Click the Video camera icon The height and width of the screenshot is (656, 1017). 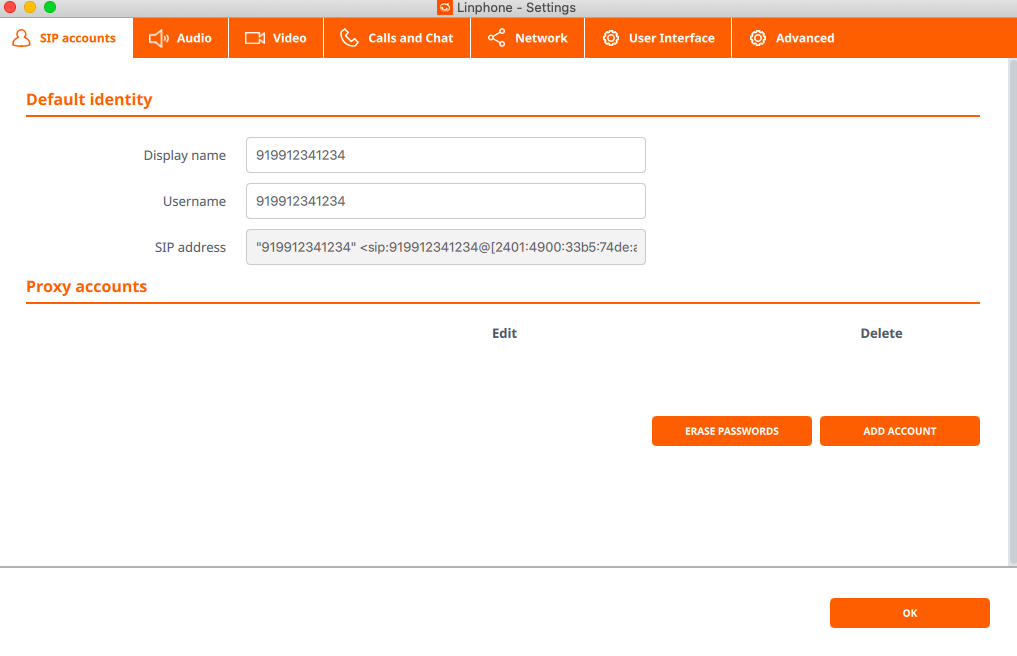click(x=255, y=38)
